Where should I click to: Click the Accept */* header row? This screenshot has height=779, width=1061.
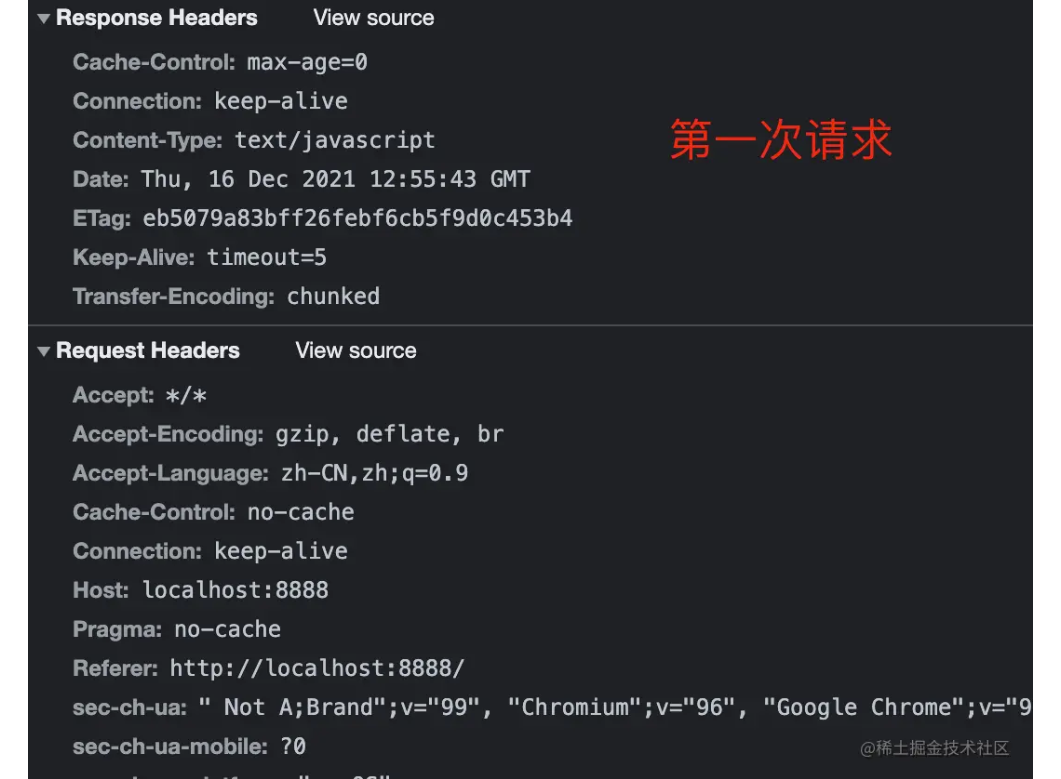(x=140, y=396)
